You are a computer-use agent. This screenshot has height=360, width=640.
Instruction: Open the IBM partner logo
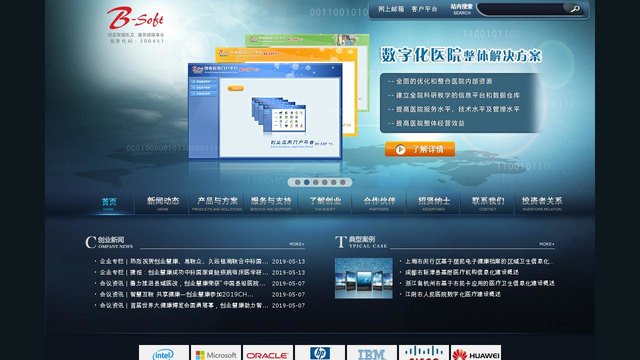[x=372, y=353]
